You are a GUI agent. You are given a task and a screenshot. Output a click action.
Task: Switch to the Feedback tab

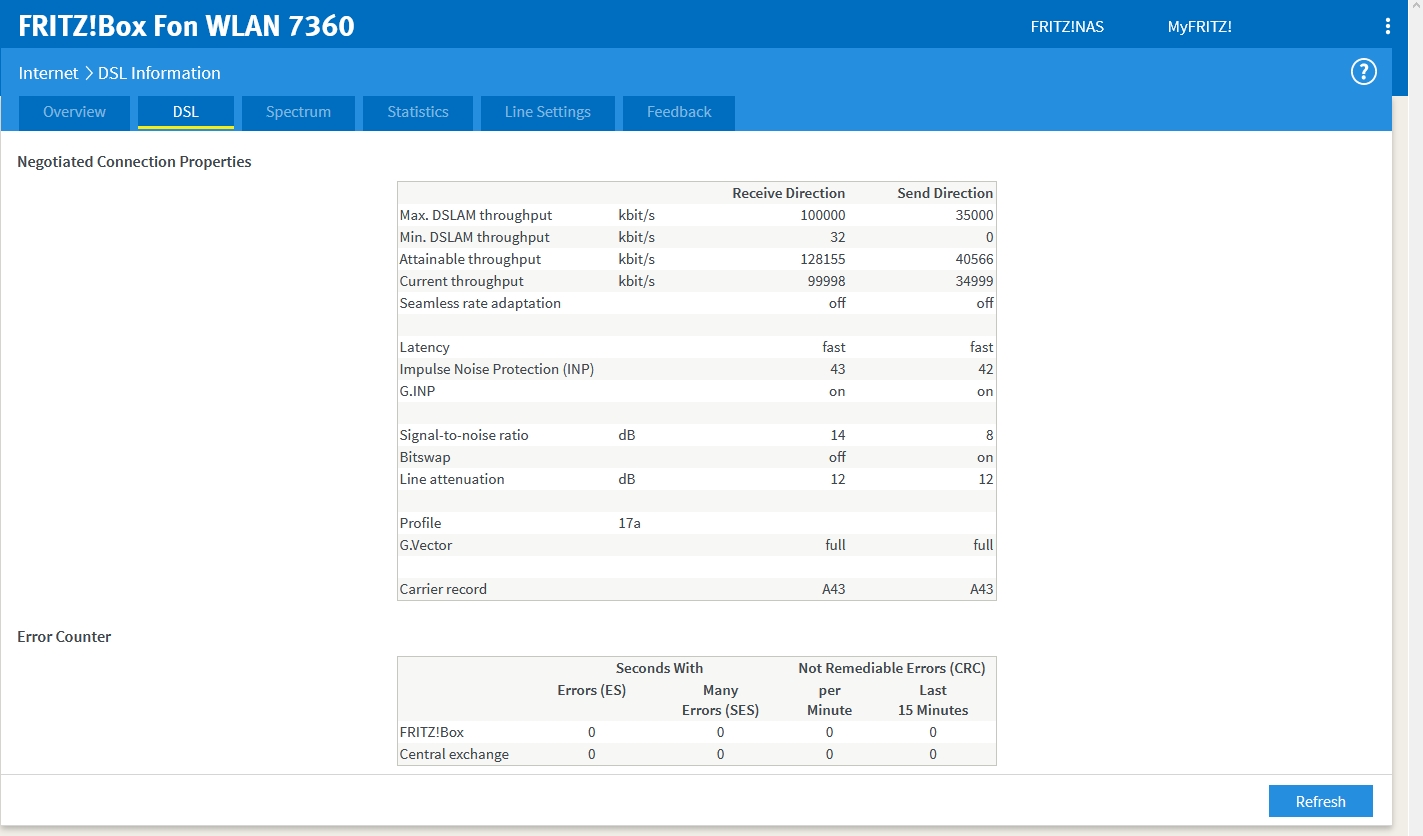(678, 112)
